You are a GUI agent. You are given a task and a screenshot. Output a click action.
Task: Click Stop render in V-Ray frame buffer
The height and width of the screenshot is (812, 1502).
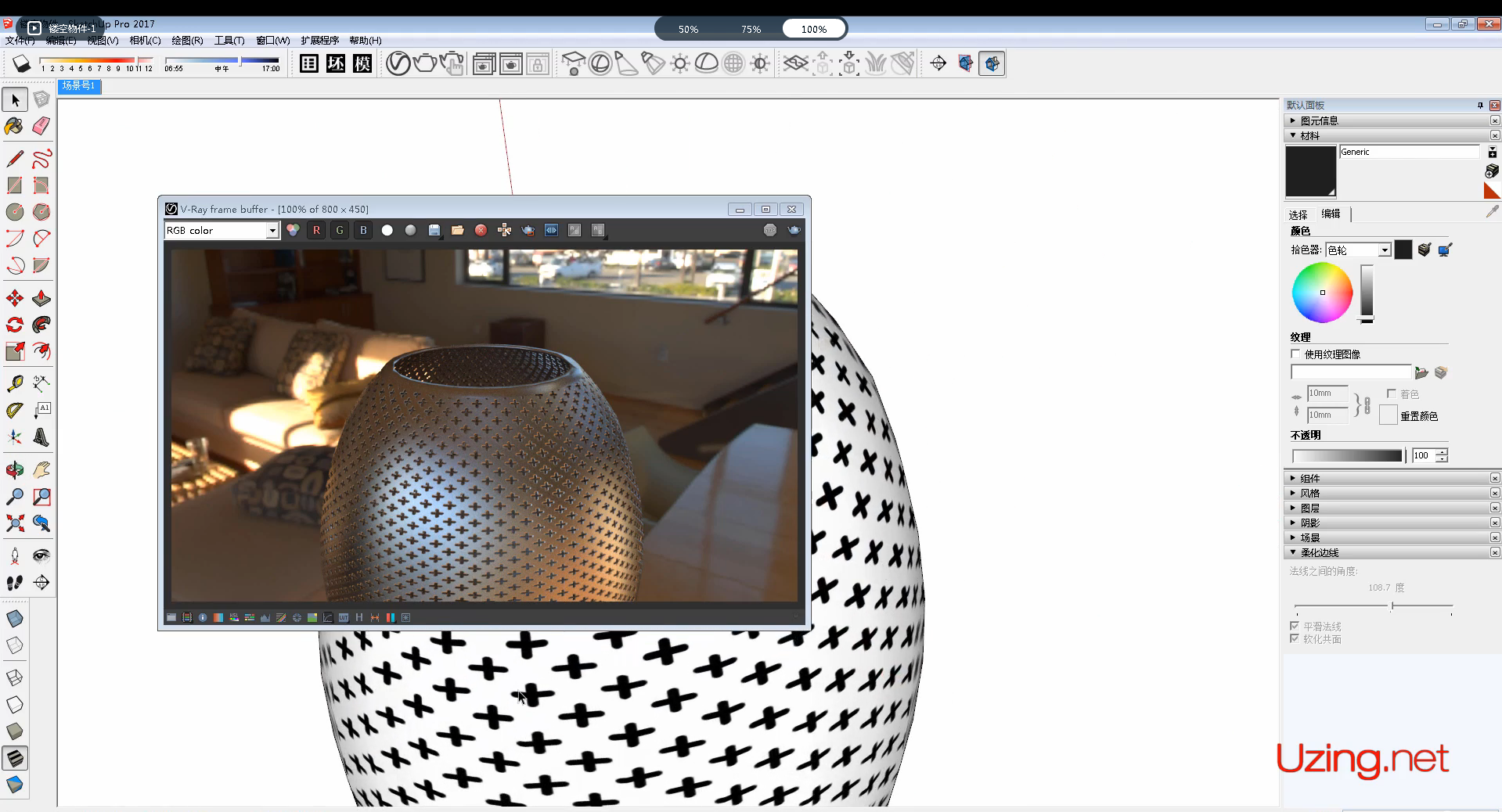click(770, 230)
